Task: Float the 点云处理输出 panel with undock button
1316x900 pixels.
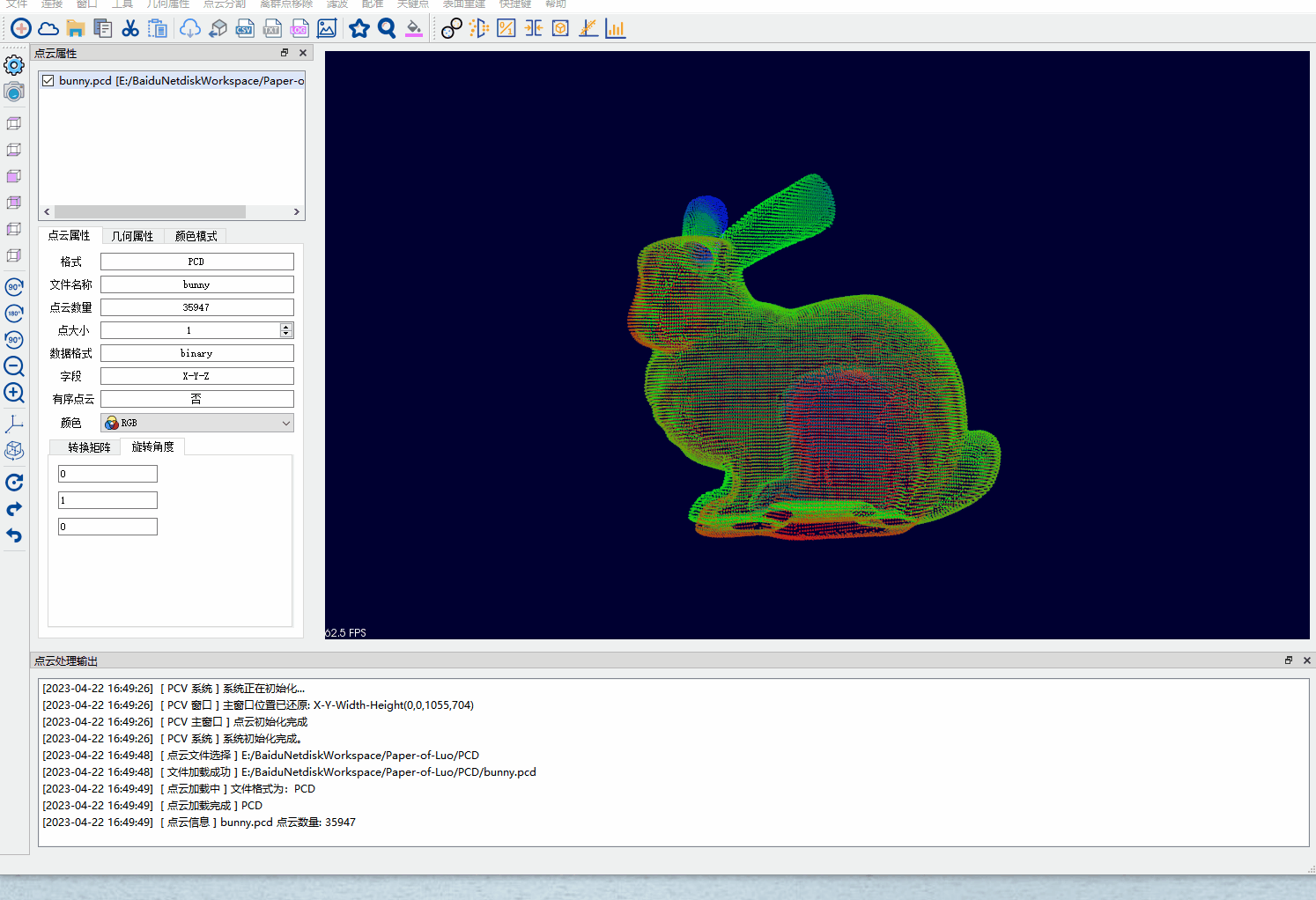Action: point(1289,660)
